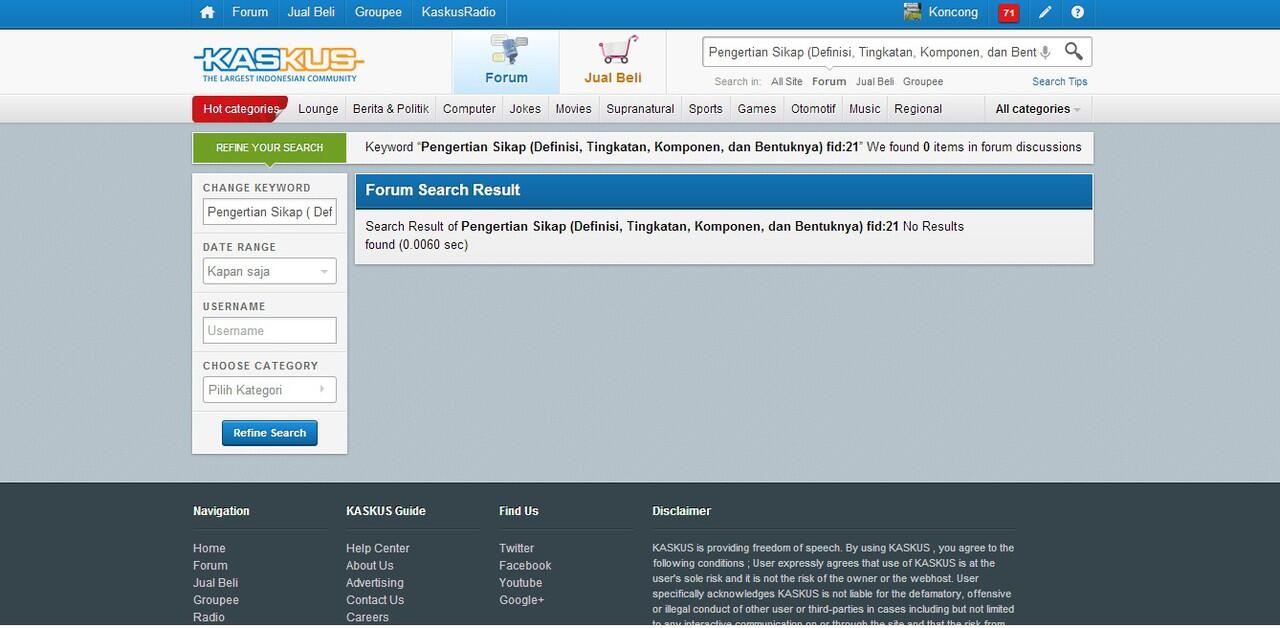The width and height of the screenshot is (1280, 628).
Task: Open the help question mark icon
Action: pos(1077,12)
